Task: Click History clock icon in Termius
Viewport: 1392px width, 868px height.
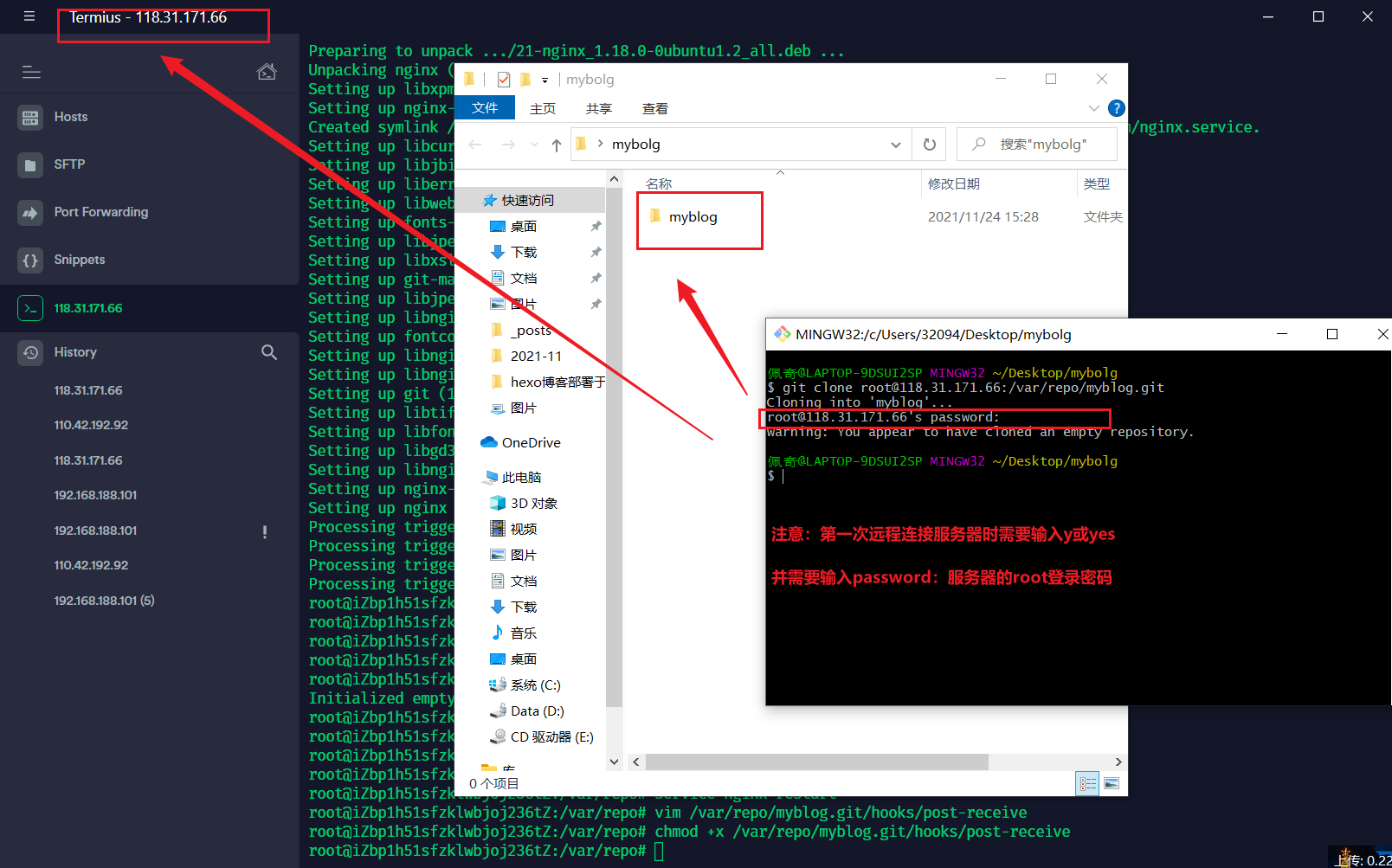Action: coord(30,352)
